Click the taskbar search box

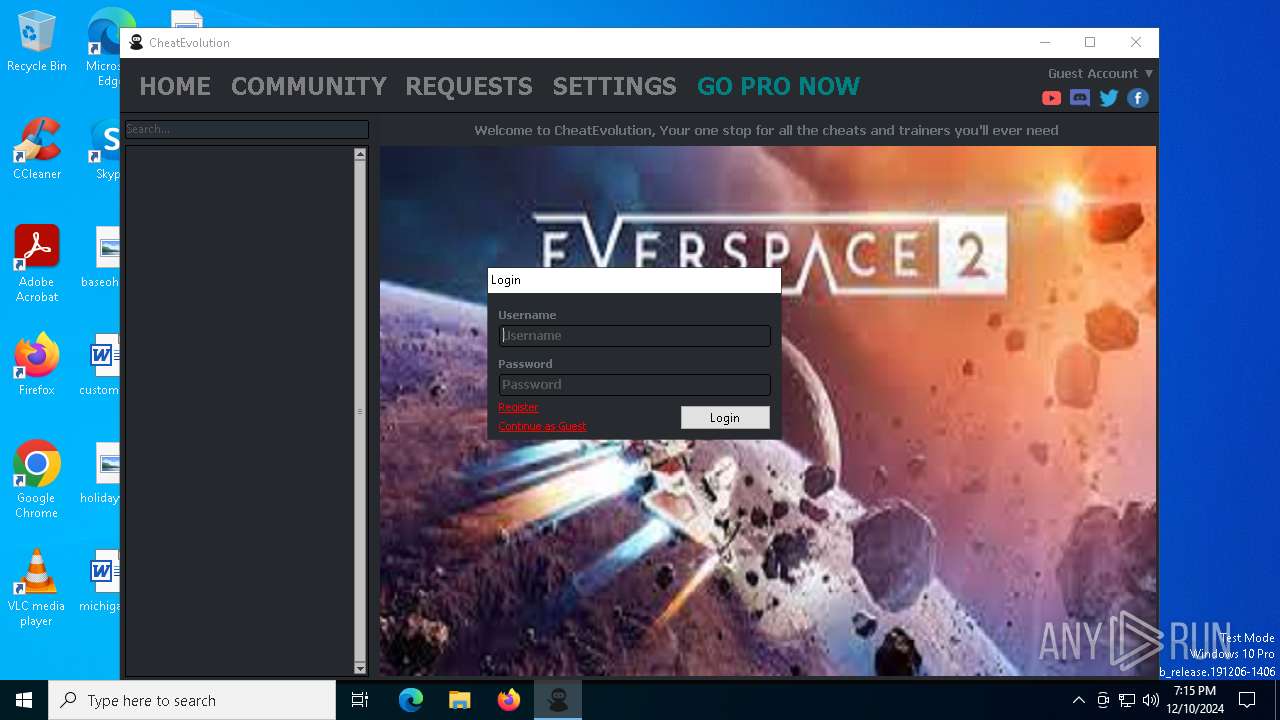[192, 700]
